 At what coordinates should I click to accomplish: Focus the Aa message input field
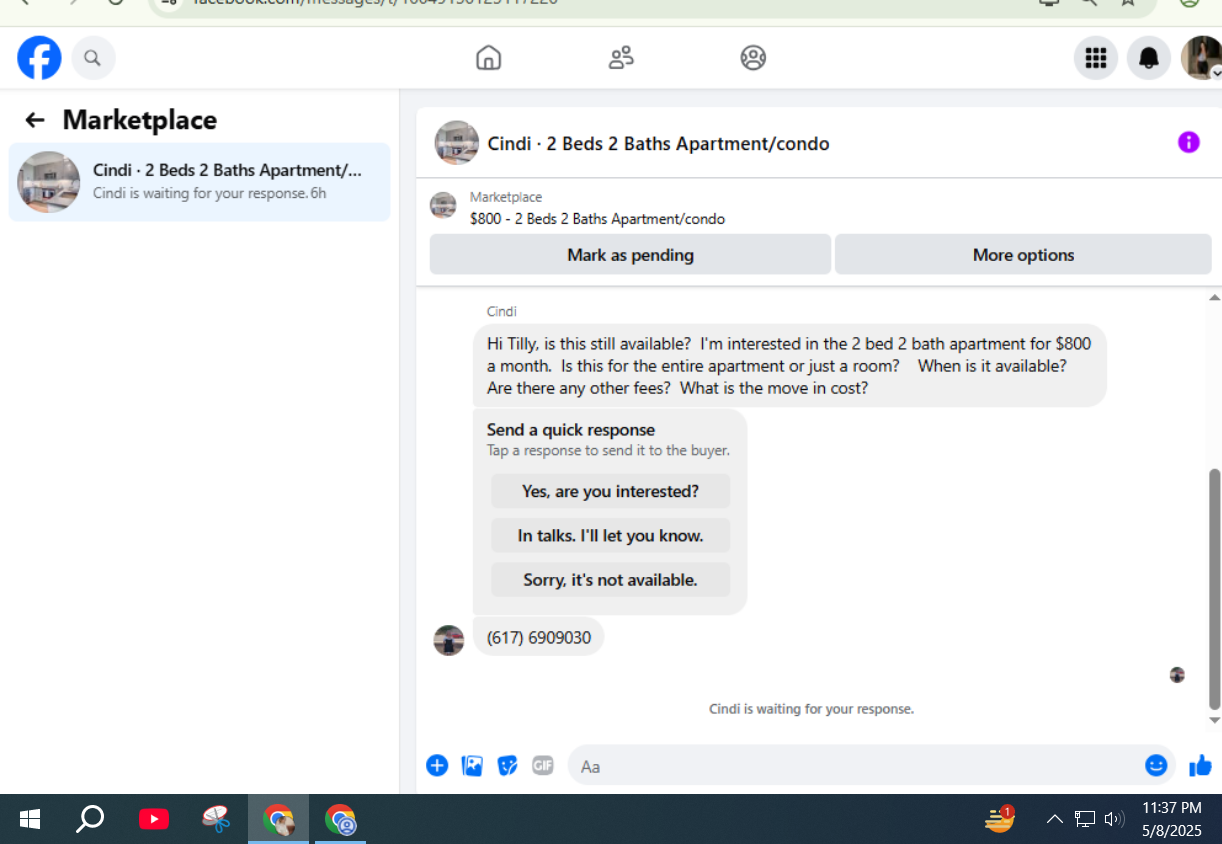tap(855, 766)
